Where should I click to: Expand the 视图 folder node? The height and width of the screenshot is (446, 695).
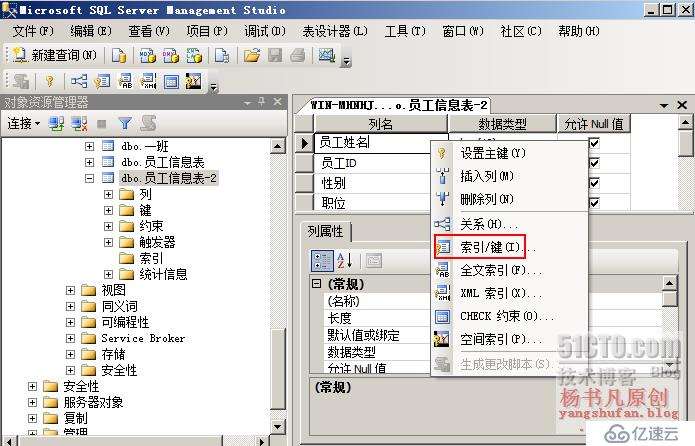pyautogui.click(x=70, y=290)
